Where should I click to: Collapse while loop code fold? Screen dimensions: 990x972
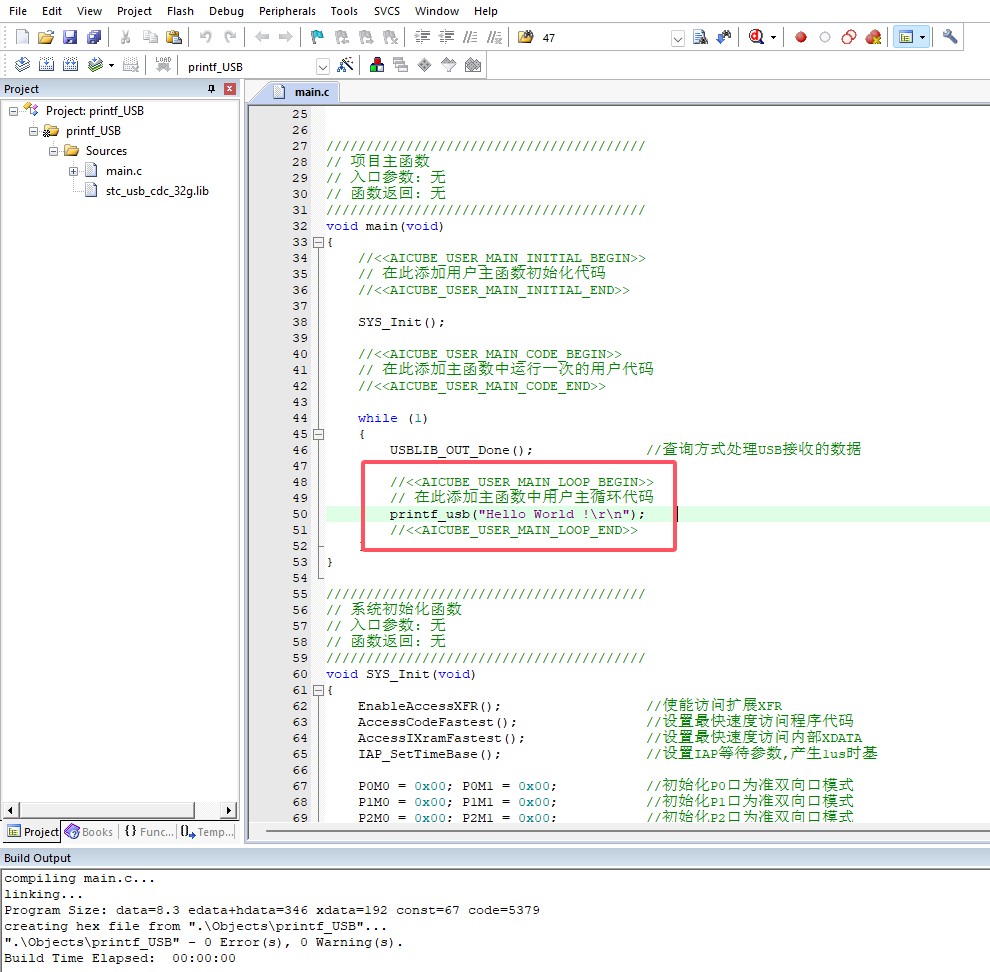(319, 435)
